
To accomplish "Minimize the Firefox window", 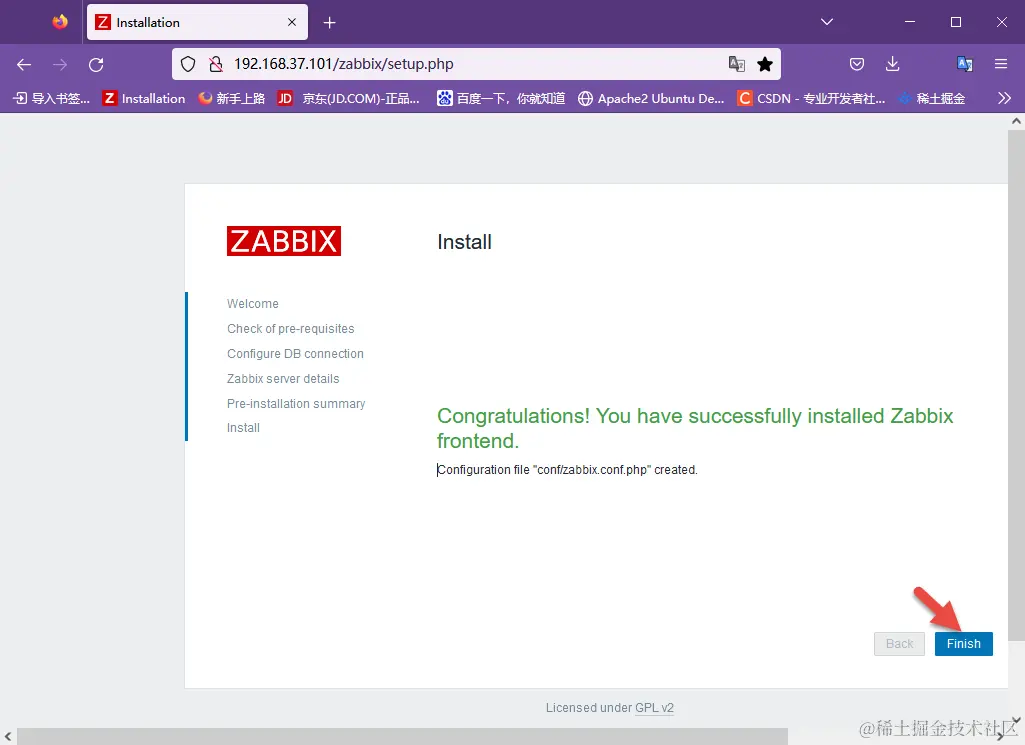I will click(910, 22).
